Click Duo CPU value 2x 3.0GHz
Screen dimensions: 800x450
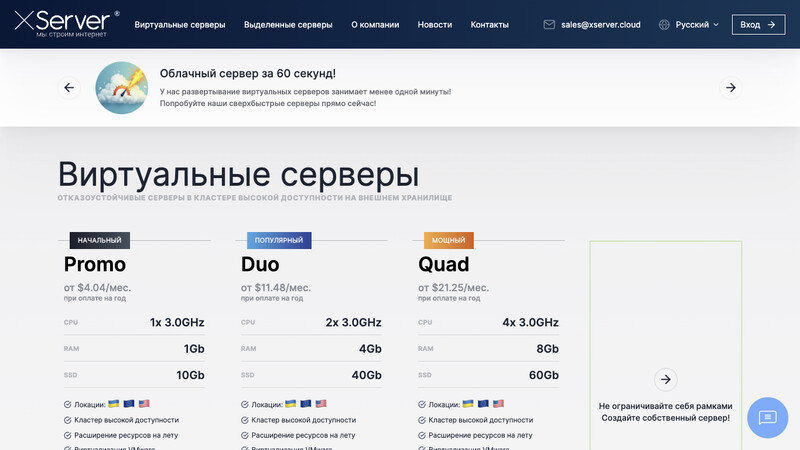pos(354,322)
